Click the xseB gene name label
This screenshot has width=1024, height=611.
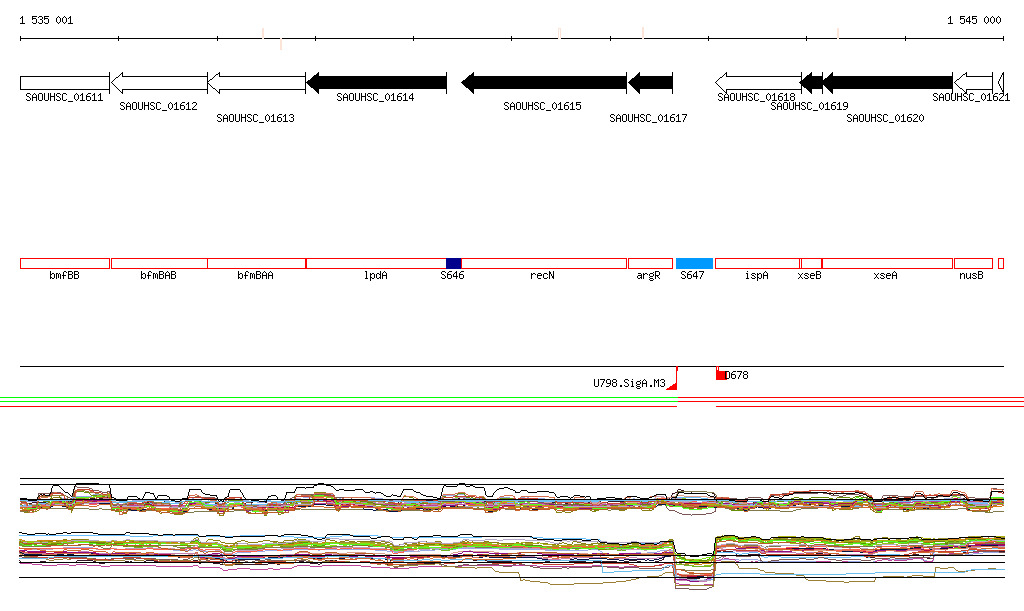pyautogui.click(x=809, y=275)
